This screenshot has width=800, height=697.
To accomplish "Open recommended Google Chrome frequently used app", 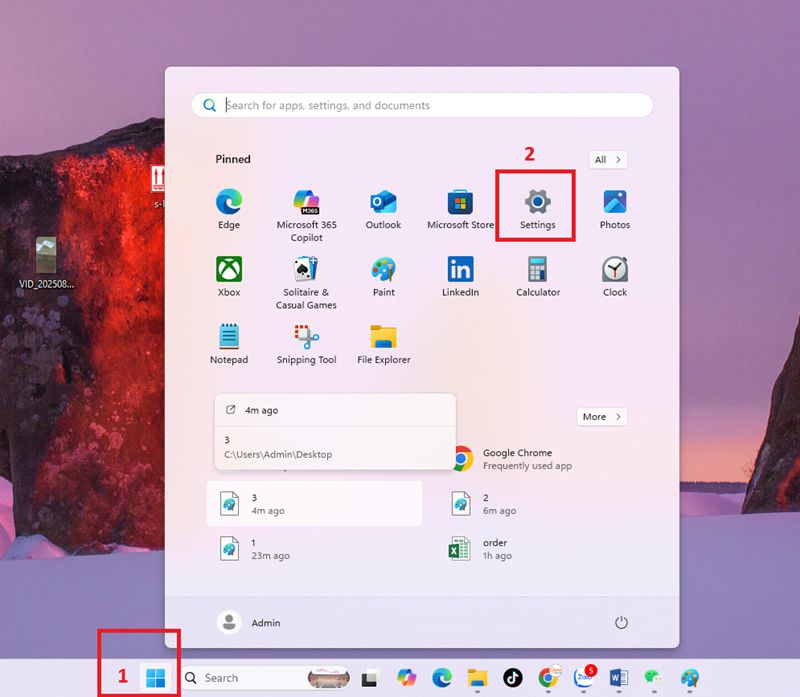I will pyautogui.click(x=513, y=459).
